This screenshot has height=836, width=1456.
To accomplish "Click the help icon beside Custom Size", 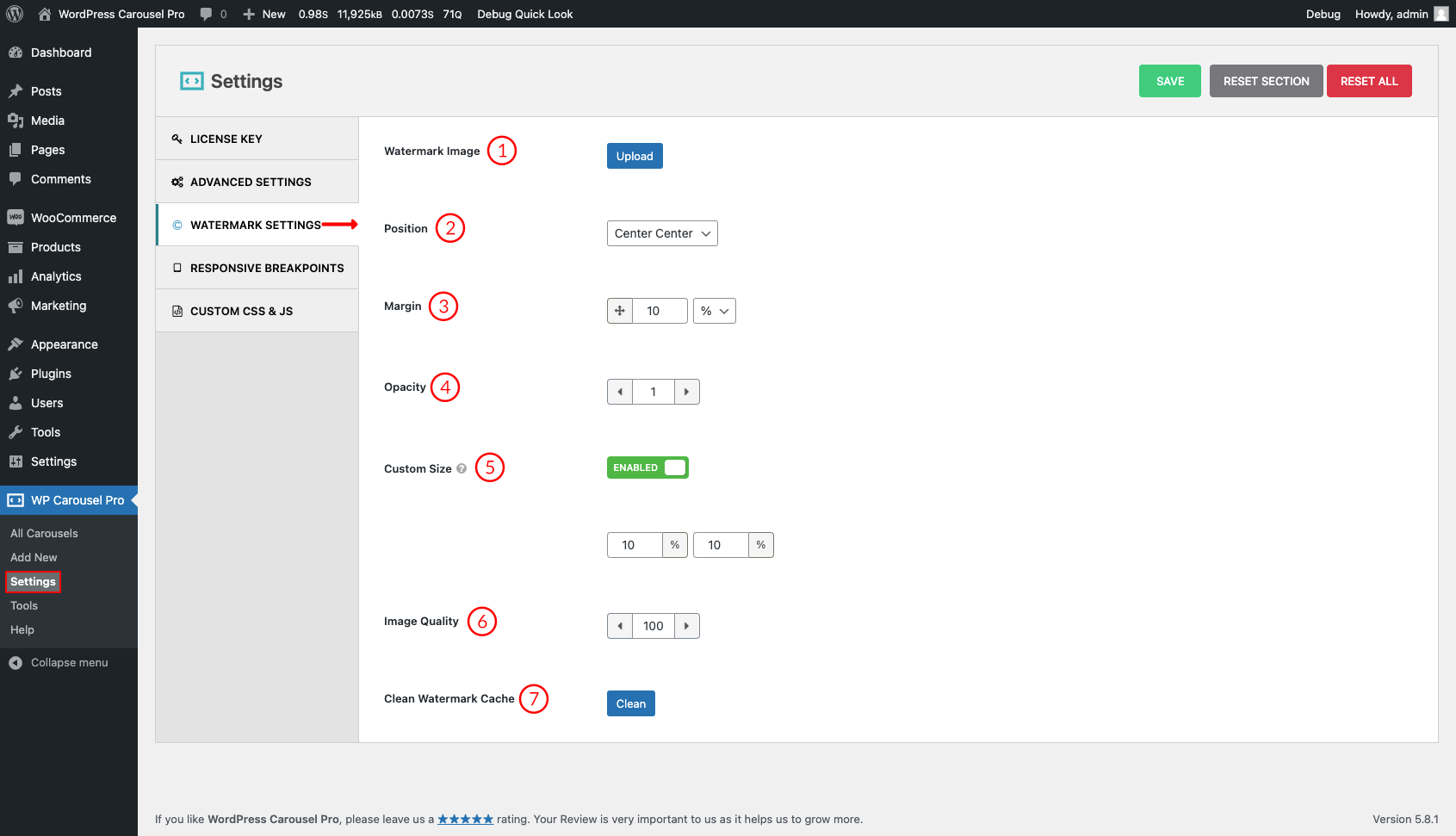I will click(462, 468).
